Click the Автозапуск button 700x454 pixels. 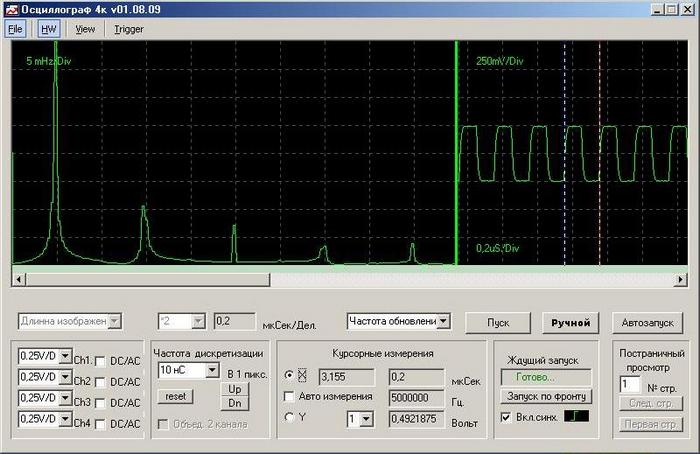647,323
